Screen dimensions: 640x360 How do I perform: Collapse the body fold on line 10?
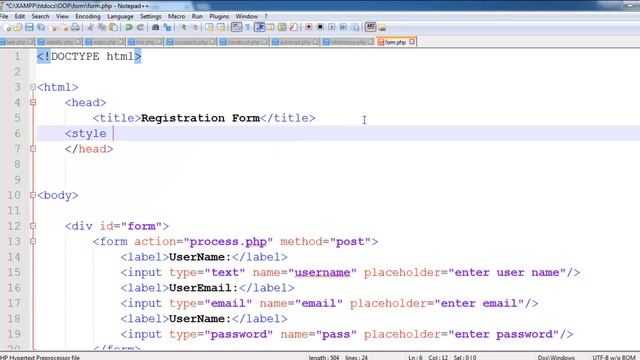pyautogui.click(x=33, y=195)
